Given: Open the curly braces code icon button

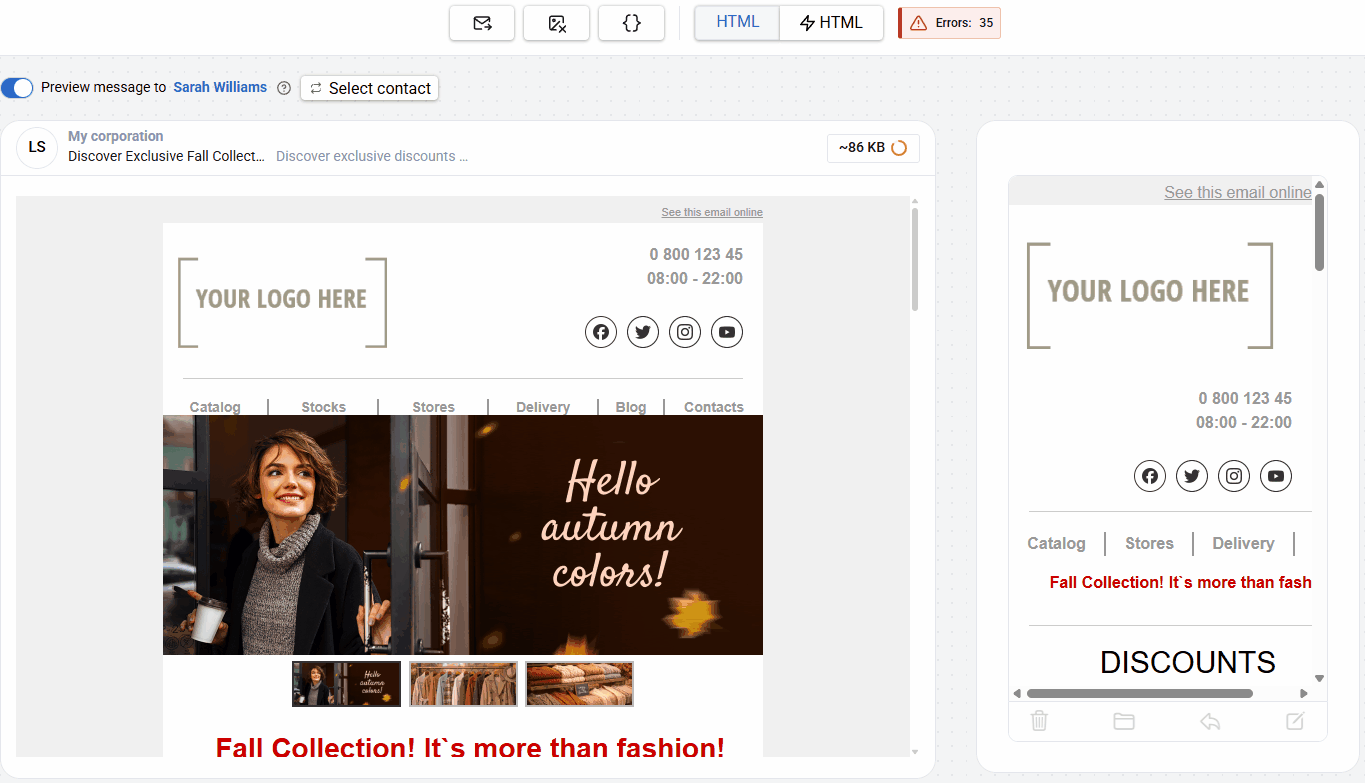Looking at the screenshot, I should 631,23.
